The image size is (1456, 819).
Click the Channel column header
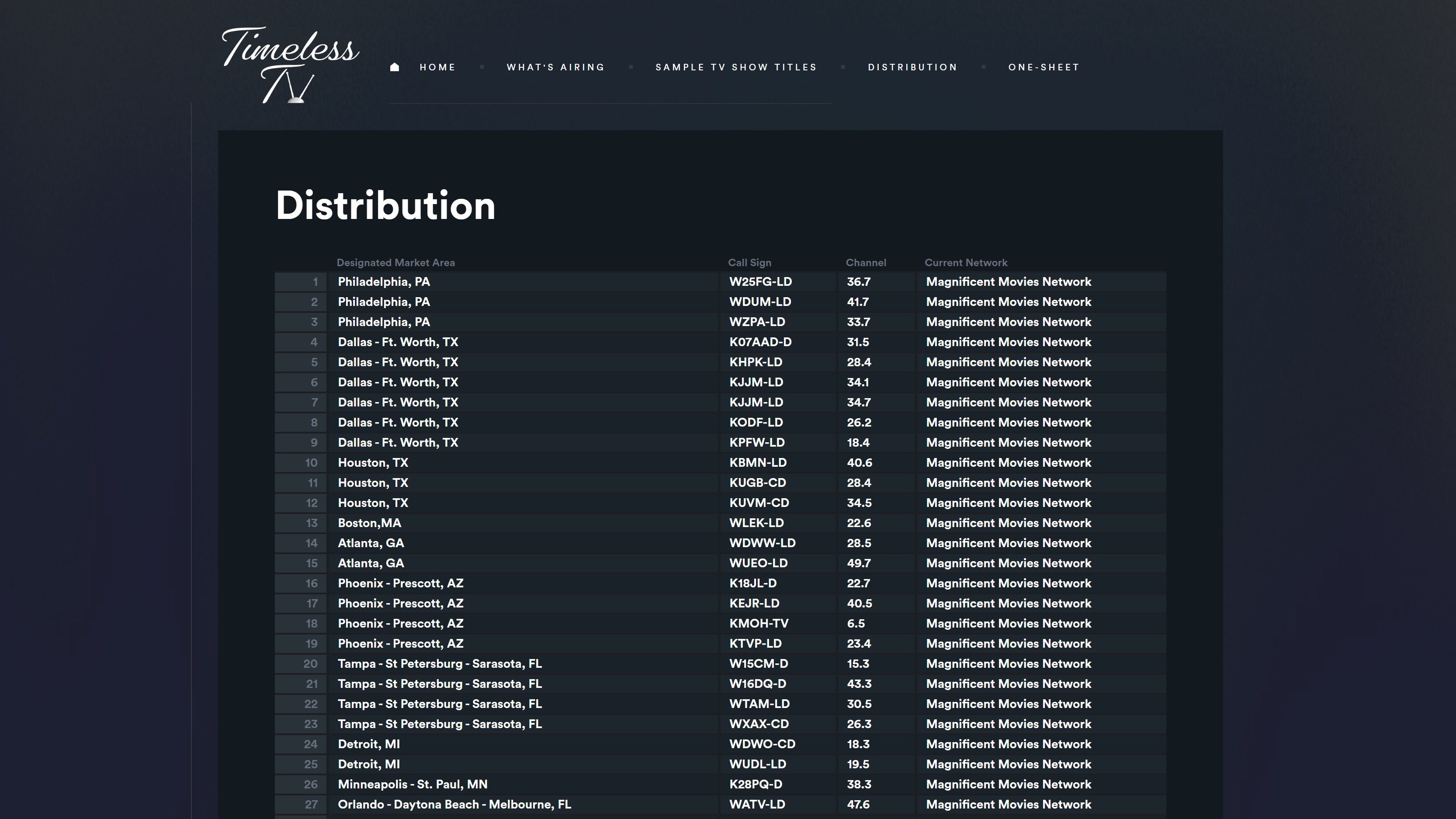pos(866,263)
